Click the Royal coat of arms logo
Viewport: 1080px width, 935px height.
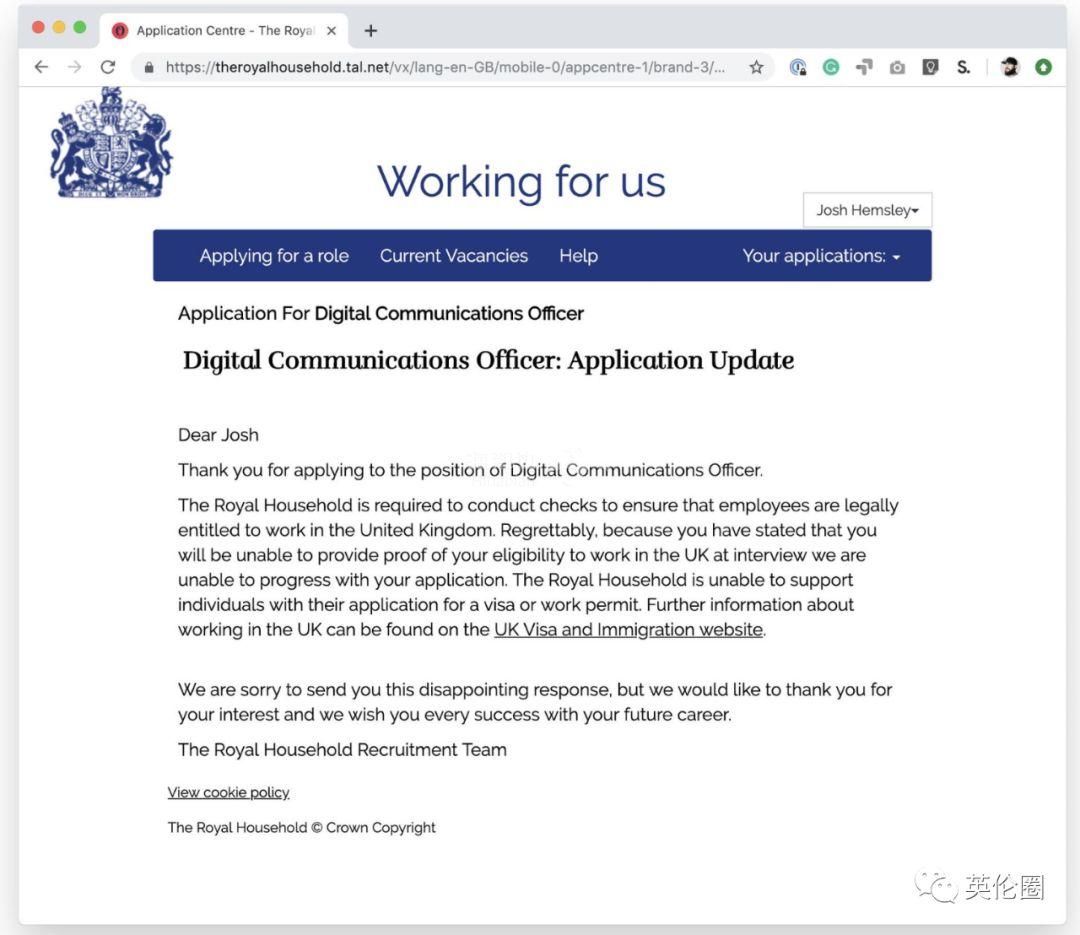tap(111, 143)
